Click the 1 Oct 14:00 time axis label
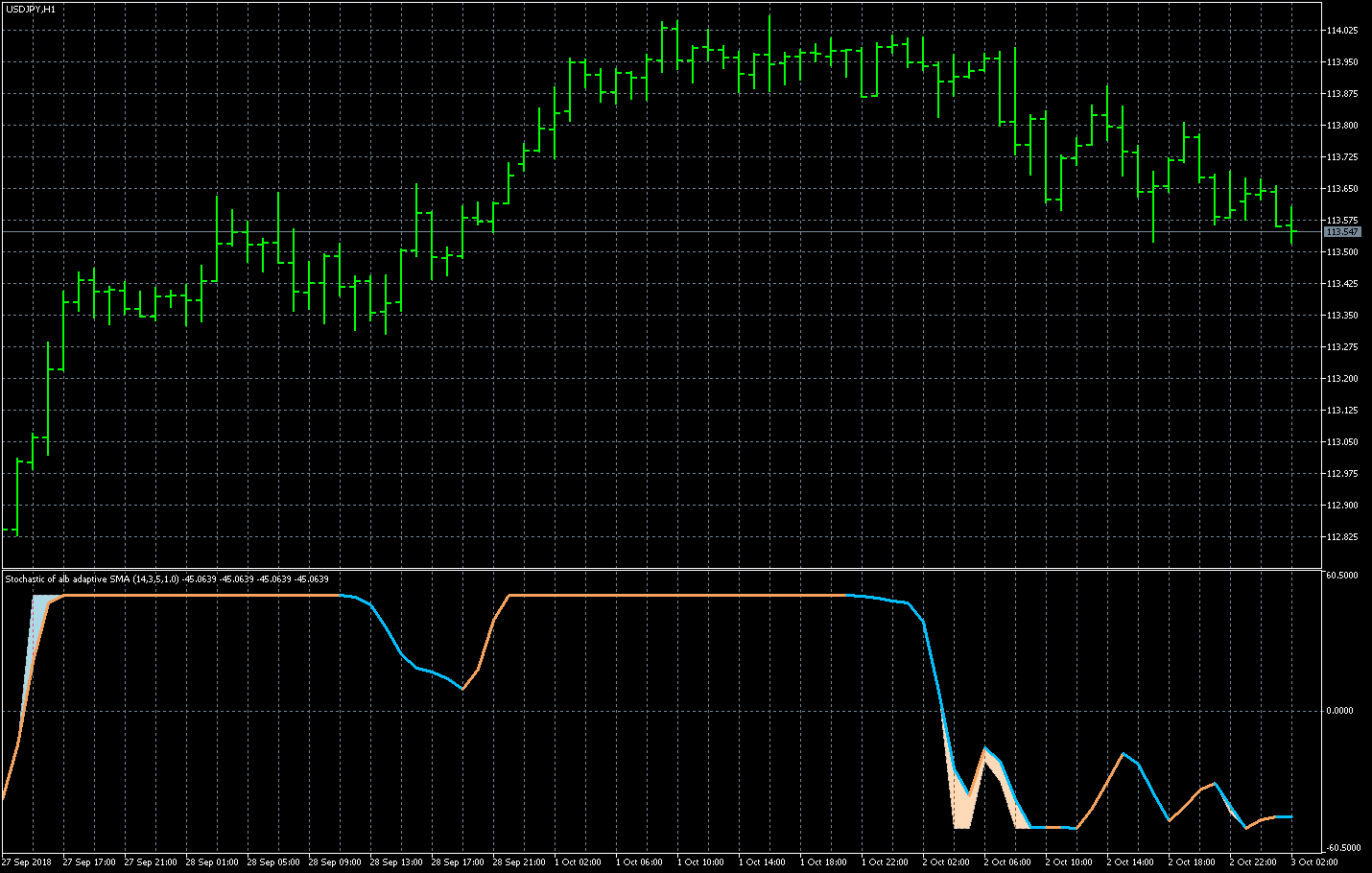Viewport: 1372px width, 873px height. pyautogui.click(x=763, y=862)
